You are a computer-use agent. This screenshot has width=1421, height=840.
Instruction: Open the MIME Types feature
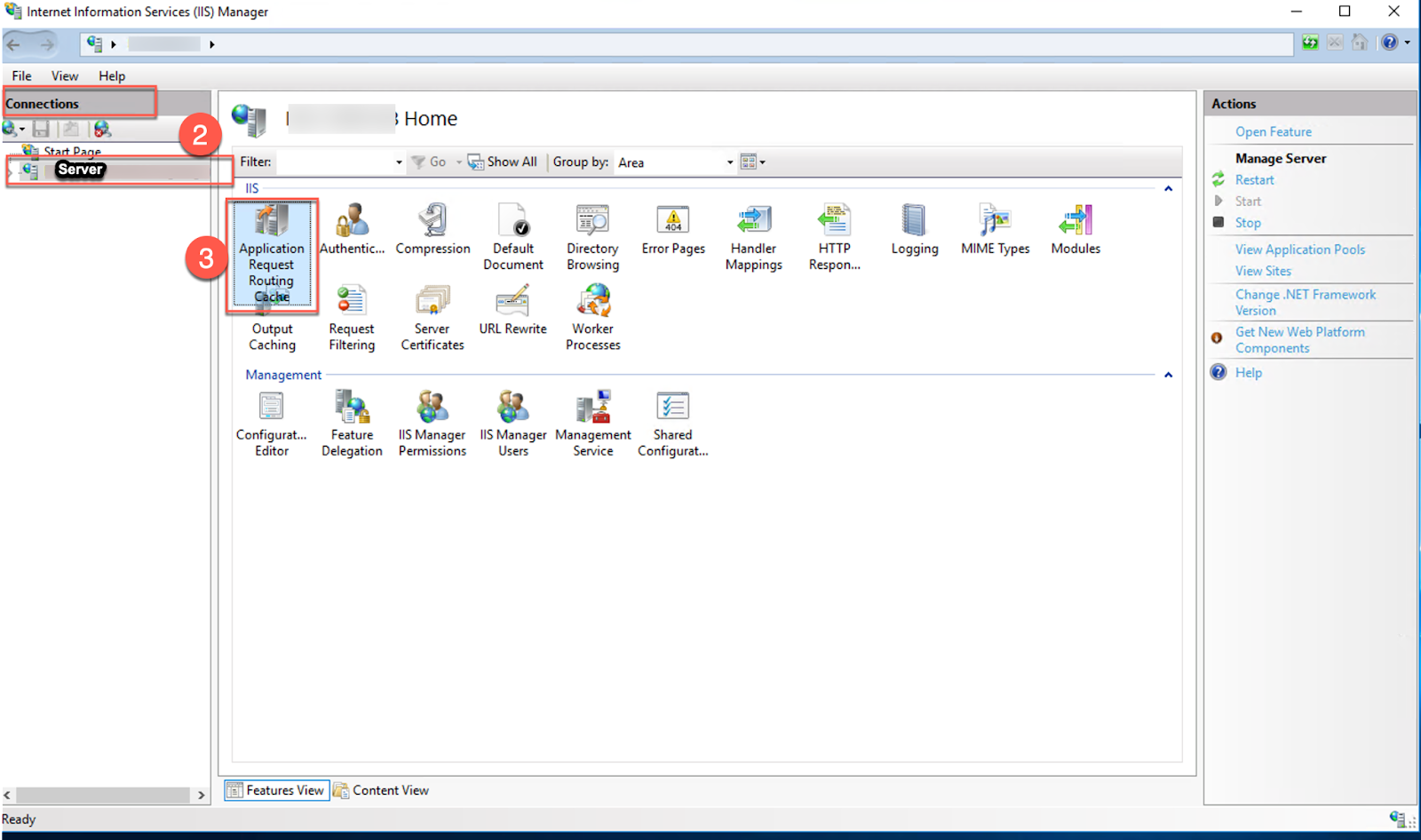996,230
